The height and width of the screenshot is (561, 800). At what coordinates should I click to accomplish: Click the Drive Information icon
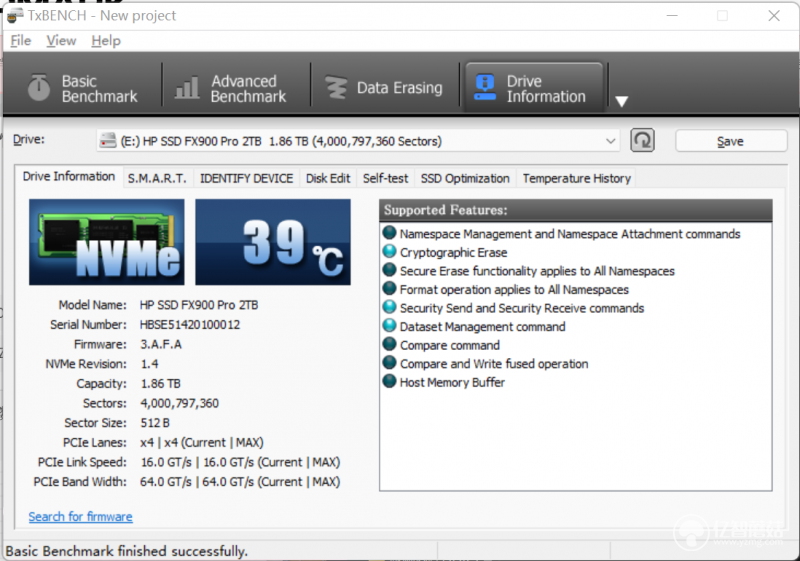tap(485, 87)
